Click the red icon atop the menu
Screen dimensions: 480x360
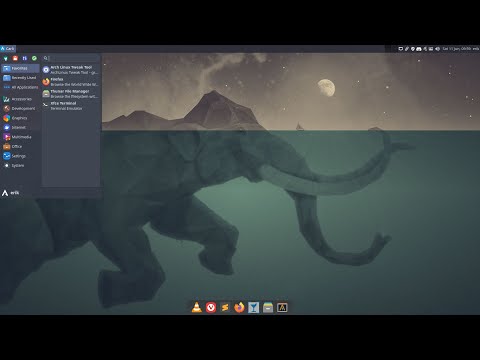(15, 58)
